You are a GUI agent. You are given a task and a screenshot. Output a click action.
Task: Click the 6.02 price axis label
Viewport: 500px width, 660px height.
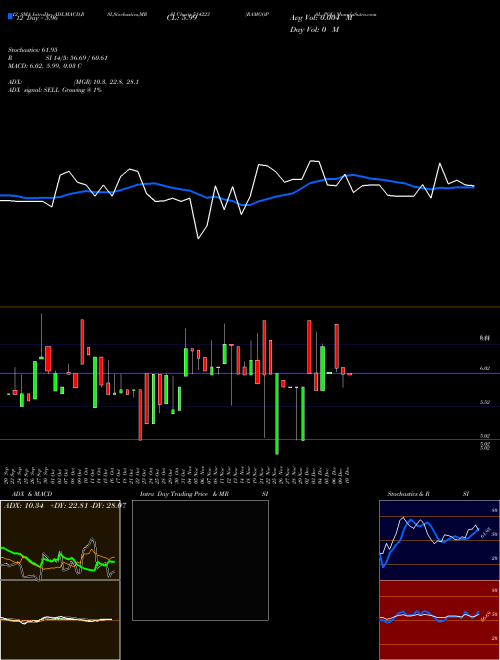tap(484, 368)
